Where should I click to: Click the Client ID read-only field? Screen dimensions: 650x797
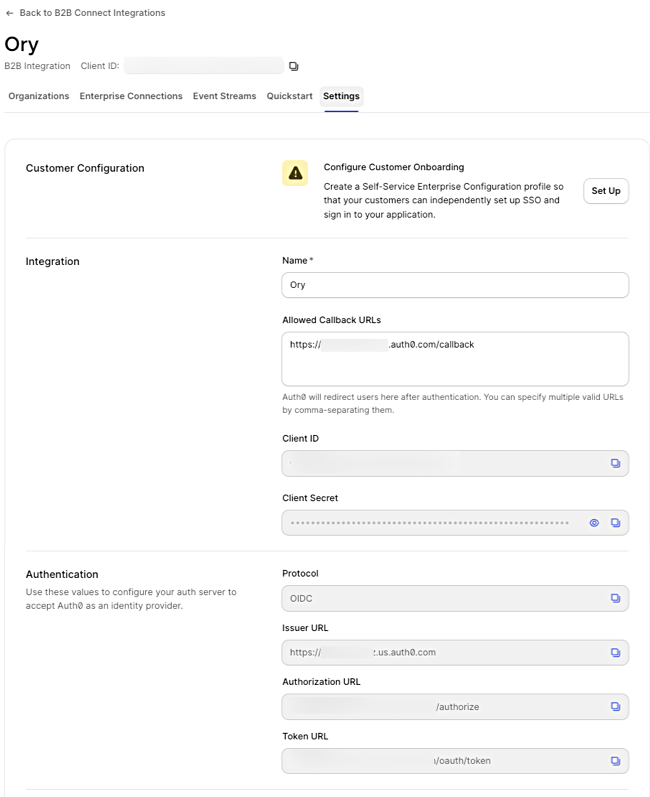455,463
